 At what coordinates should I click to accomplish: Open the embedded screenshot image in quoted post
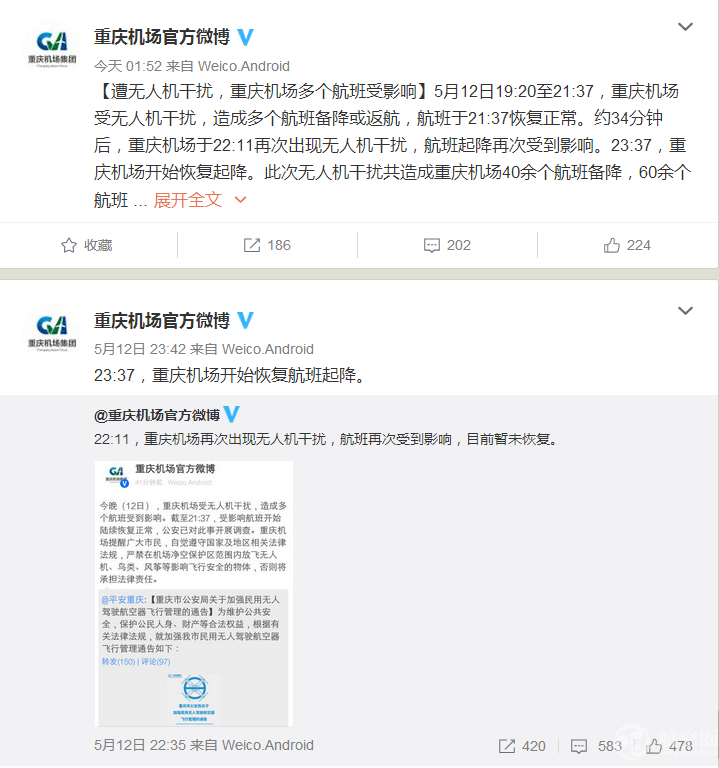(194, 593)
